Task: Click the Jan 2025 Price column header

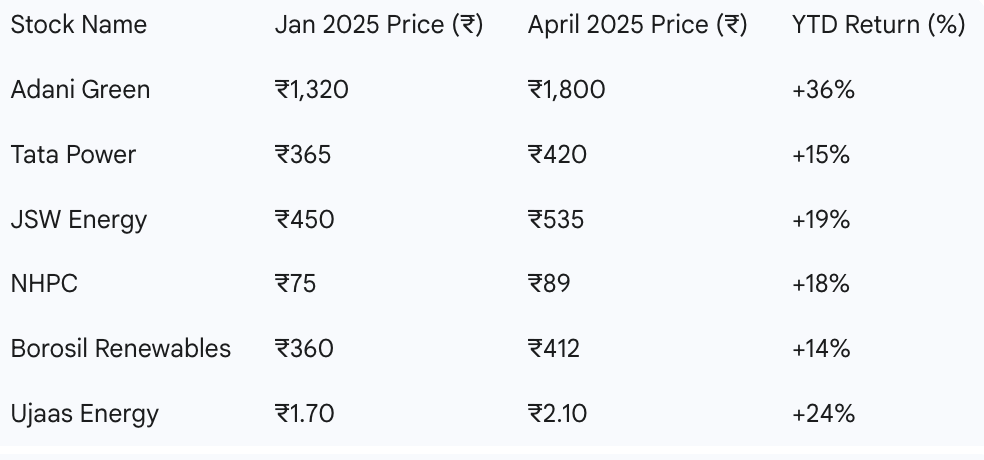Action: [379, 25]
